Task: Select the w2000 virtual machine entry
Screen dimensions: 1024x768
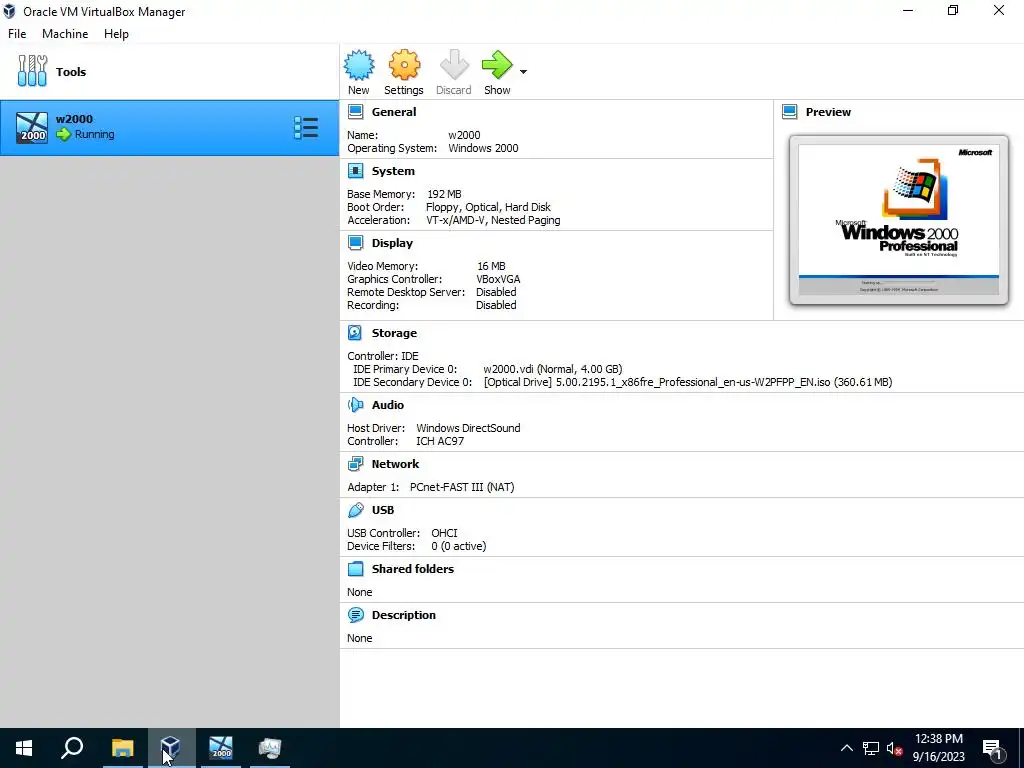Action: coord(169,127)
